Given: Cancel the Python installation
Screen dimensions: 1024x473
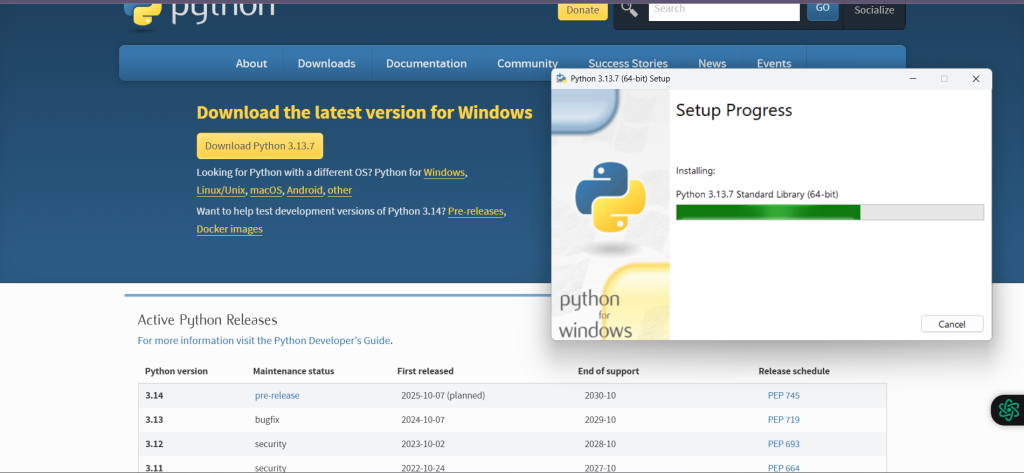Looking at the screenshot, I should point(951,324).
